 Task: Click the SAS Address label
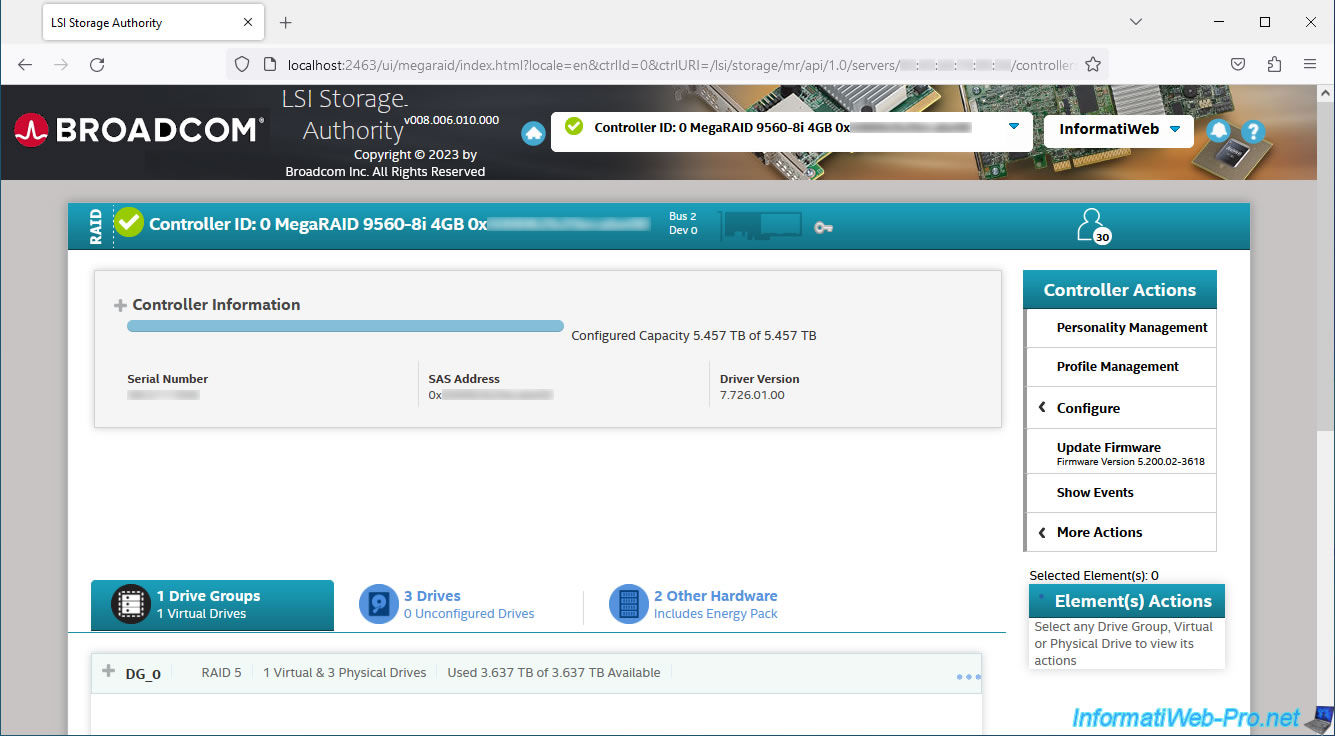pos(464,379)
